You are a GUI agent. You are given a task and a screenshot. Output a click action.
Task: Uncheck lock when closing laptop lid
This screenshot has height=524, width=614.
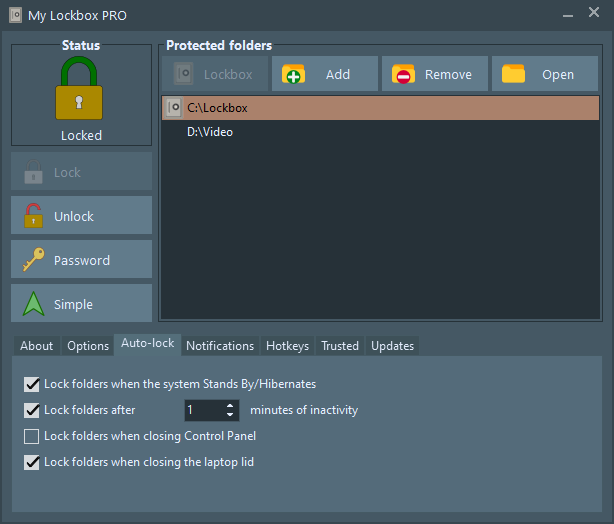point(31,462)
